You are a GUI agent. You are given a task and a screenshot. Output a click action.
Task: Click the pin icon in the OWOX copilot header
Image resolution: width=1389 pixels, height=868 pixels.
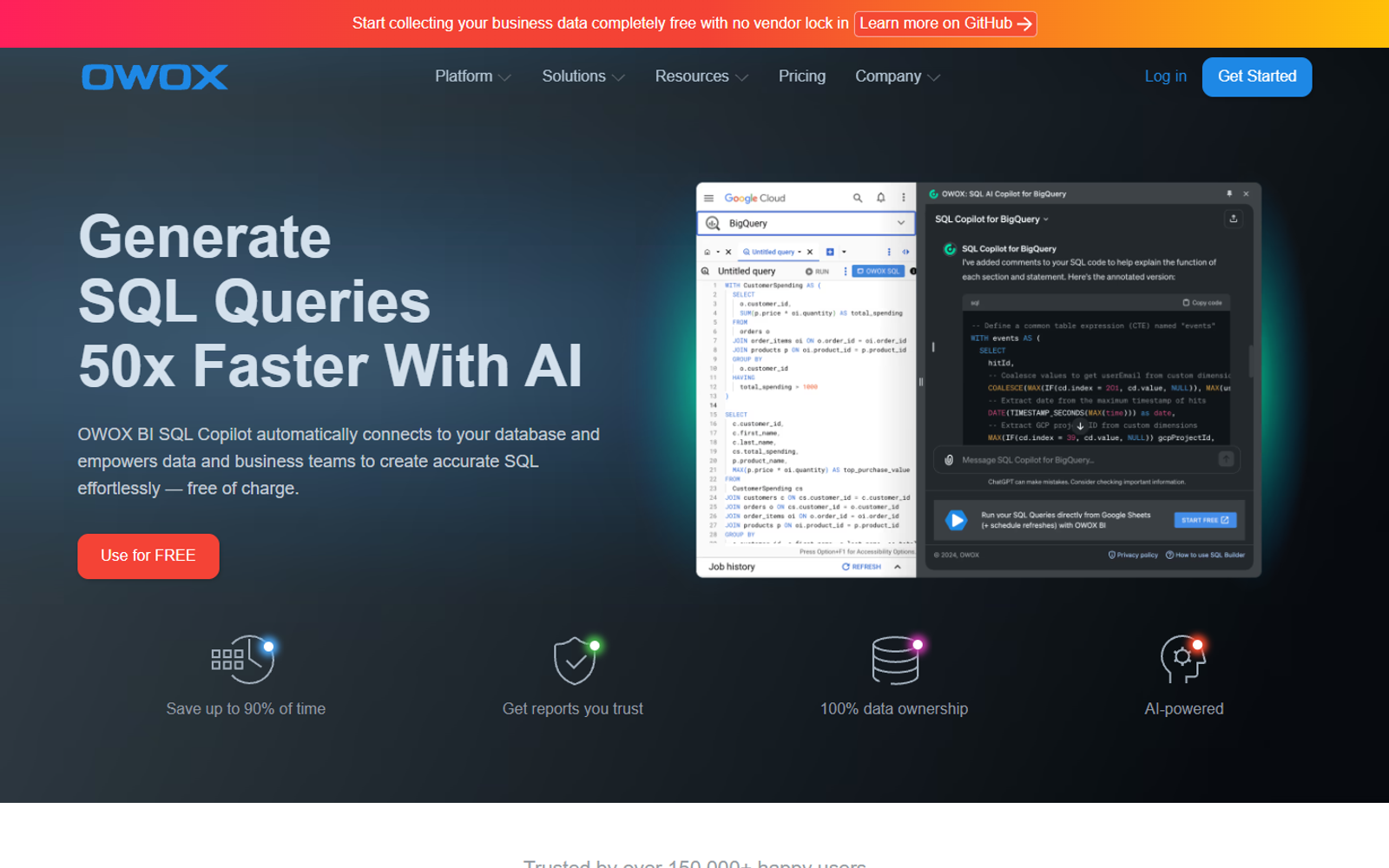tap(1229, 194)
